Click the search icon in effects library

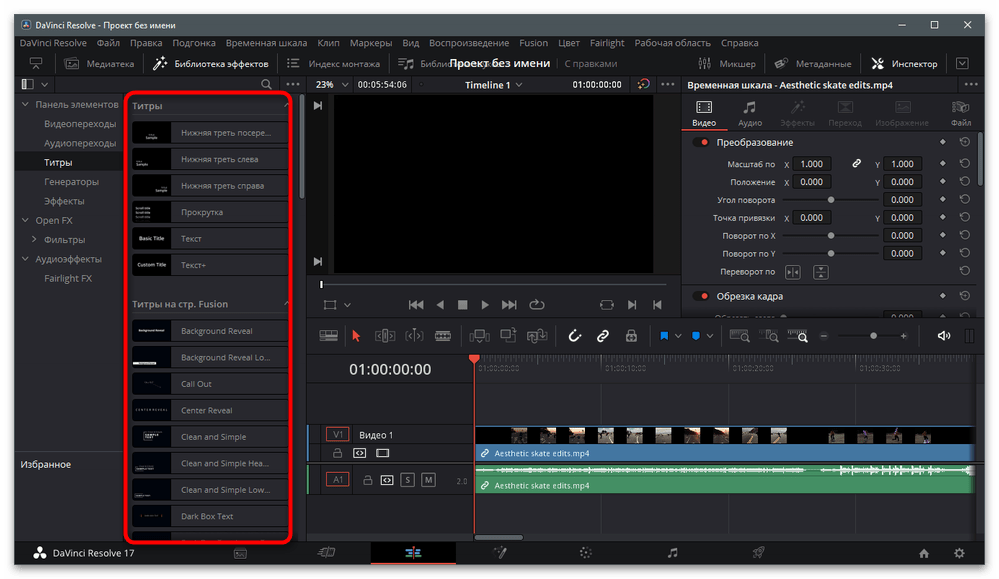click(266, 85)
